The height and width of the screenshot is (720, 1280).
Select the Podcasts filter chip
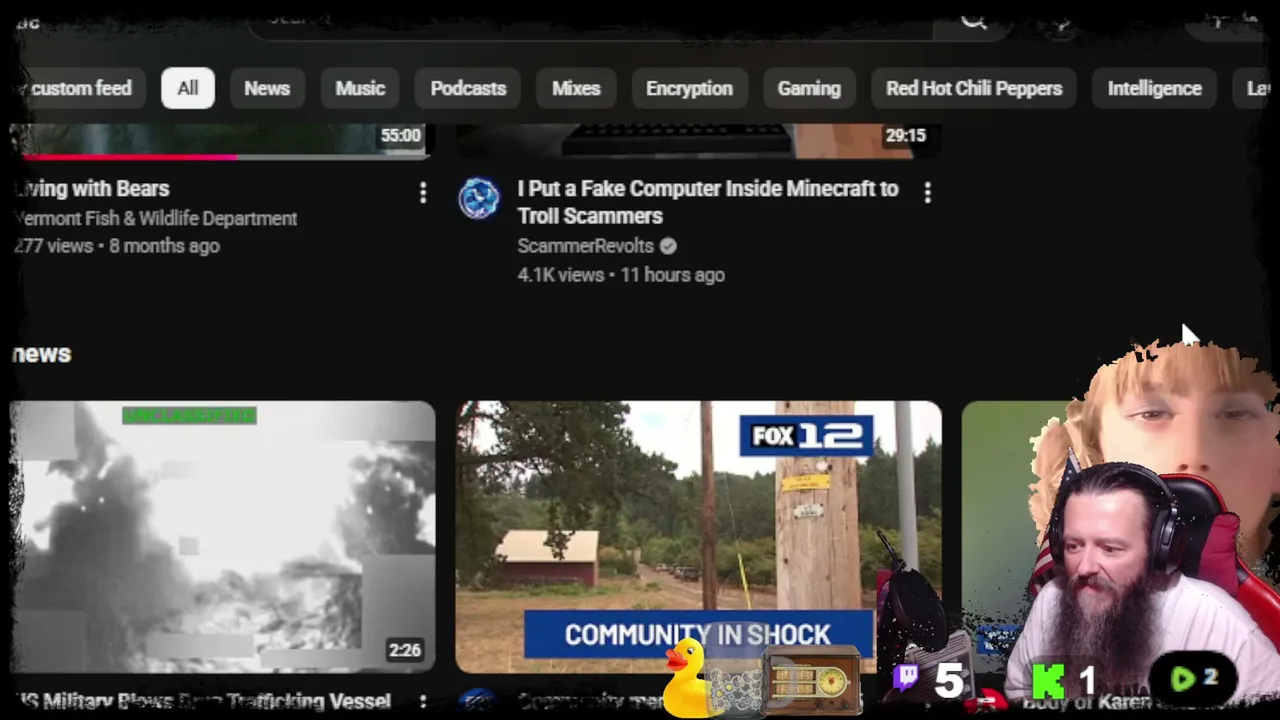click(468, 88)
